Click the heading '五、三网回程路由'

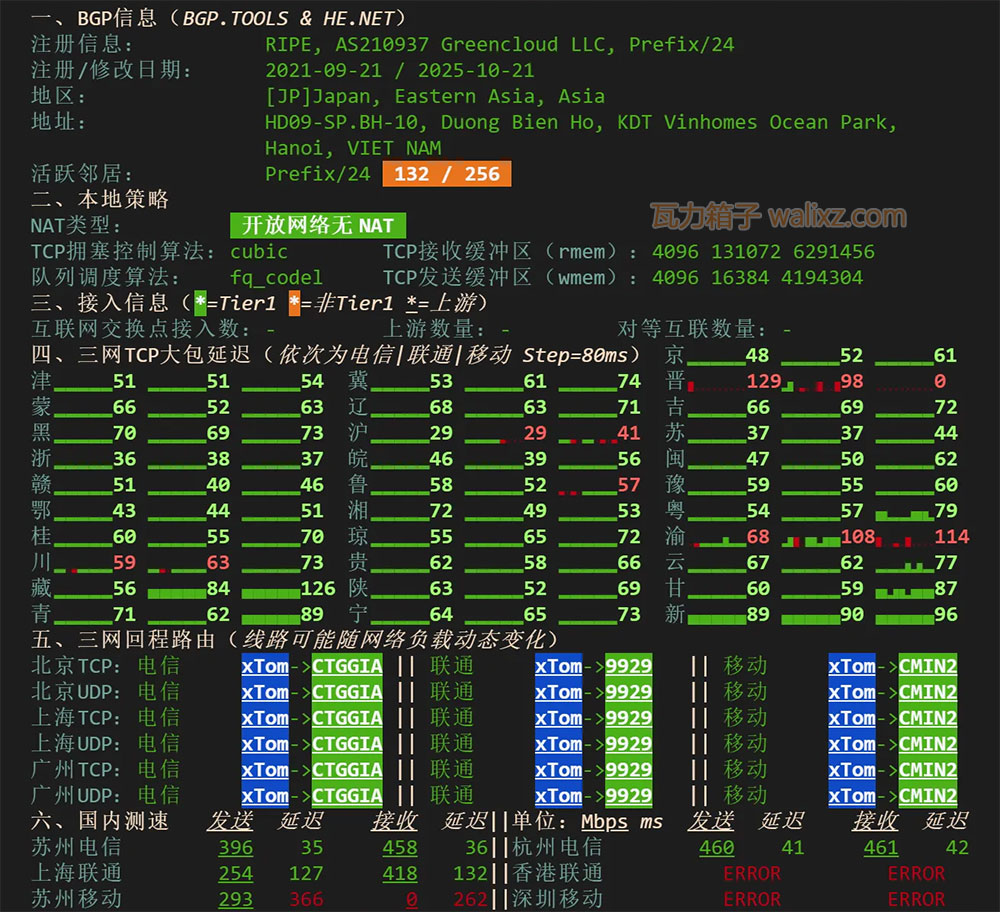[123, 640]
